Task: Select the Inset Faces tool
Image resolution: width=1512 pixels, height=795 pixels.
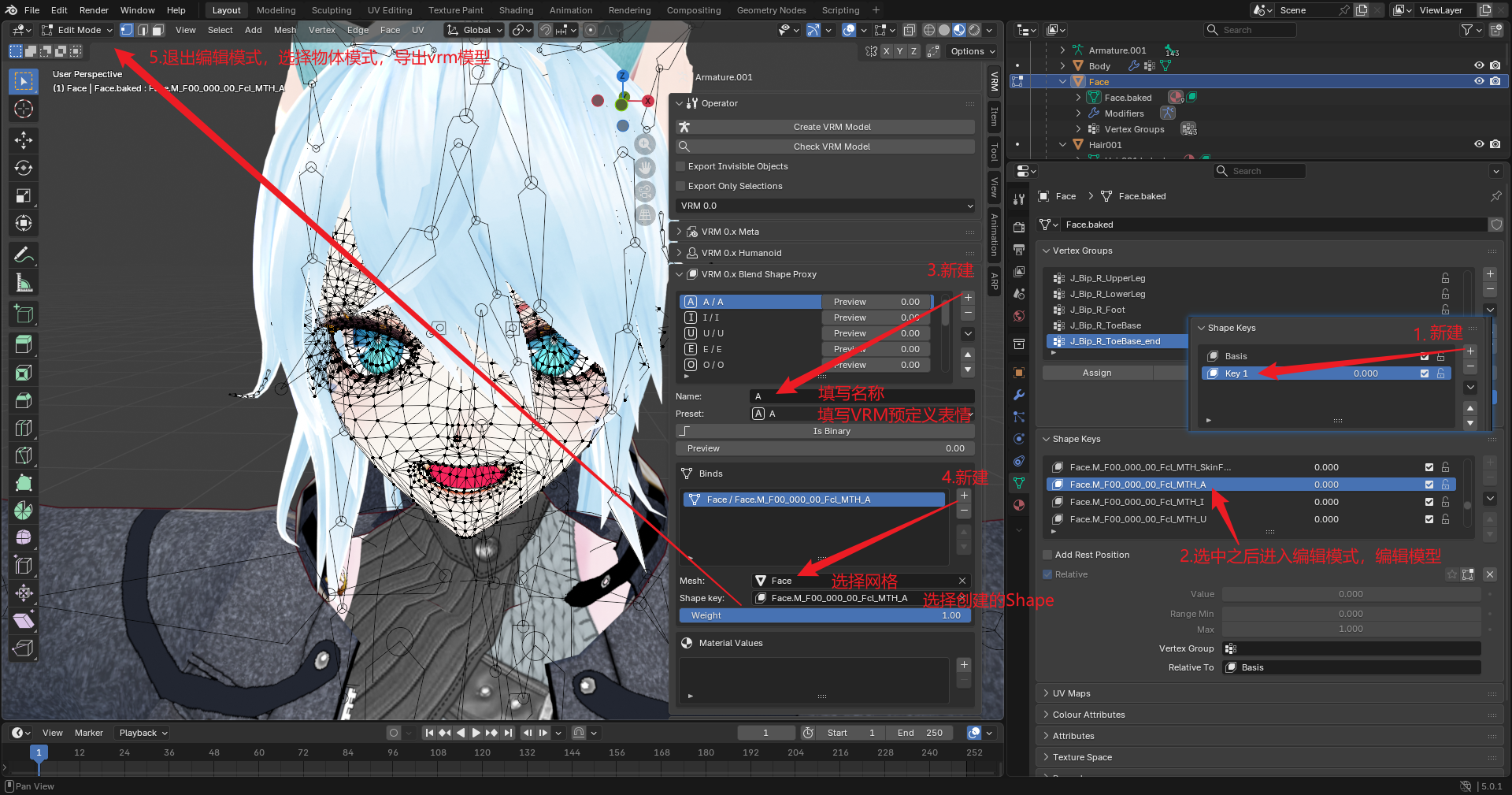Action: point(24,373)
